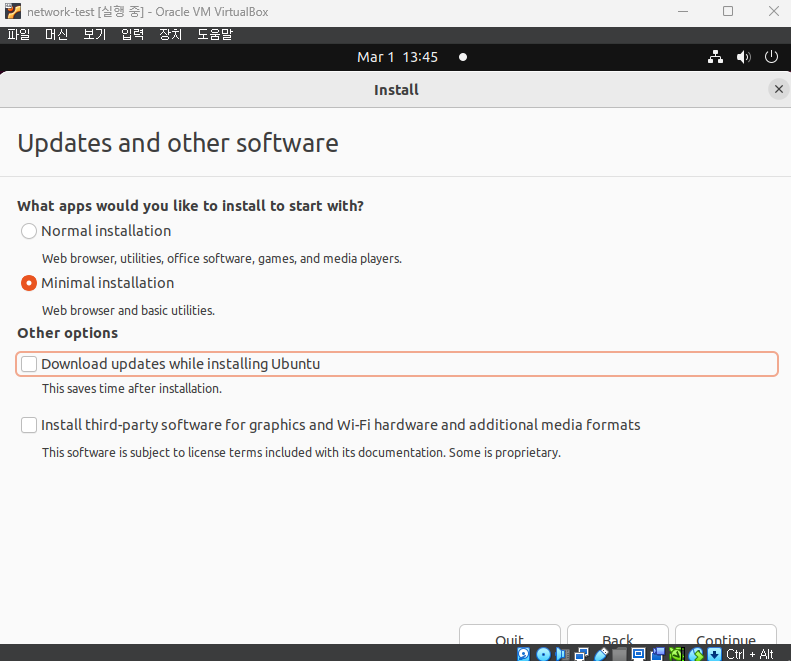Enable Download updates while installing Ubuntu
The height and width of the screenshot is (661, 791).
[x=29, y=364]
